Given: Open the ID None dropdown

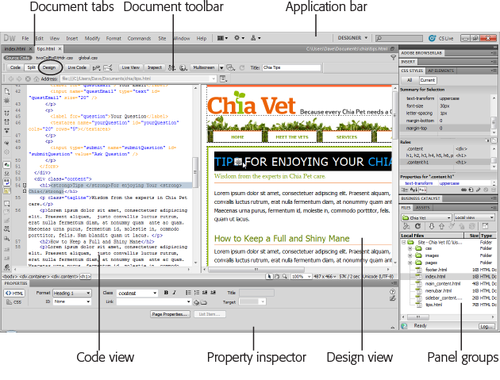Looking at the screenshot, I should click(x=72, y=302).
